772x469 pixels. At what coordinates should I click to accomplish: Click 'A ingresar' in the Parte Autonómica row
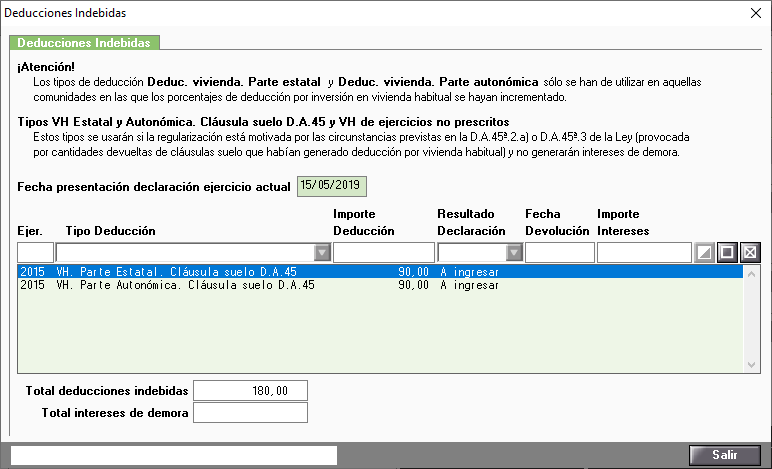pyautogui.click(x=469, y=285)
